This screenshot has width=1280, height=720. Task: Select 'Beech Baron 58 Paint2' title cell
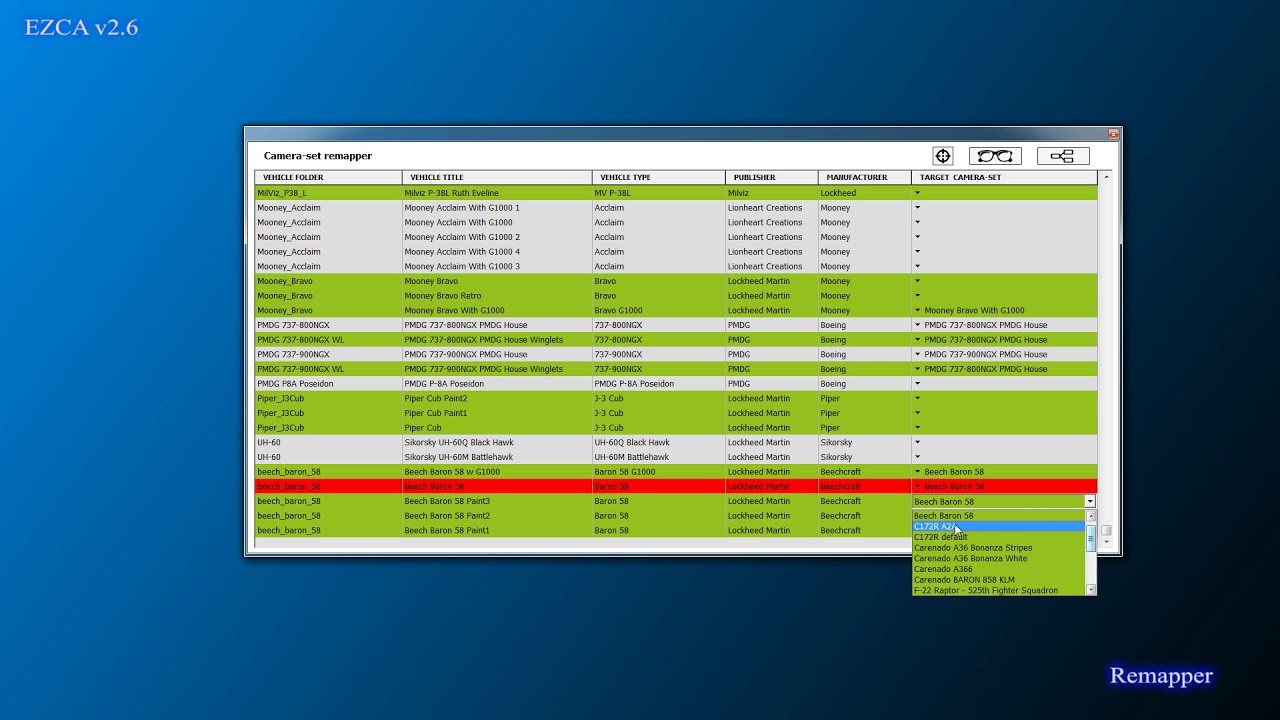coord(497,516)
